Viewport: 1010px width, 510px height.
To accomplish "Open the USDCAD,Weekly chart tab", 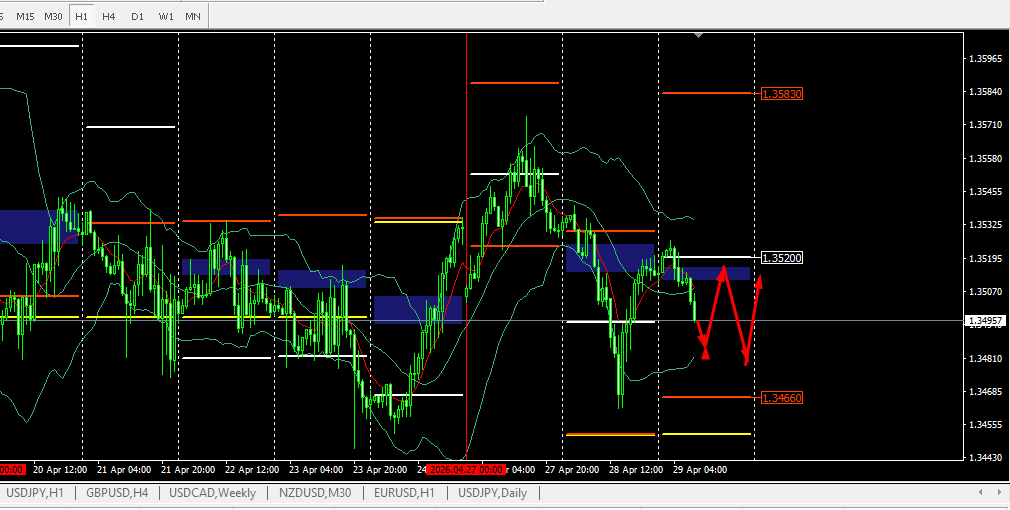I will pyautogui.click(x=212, y=493).
